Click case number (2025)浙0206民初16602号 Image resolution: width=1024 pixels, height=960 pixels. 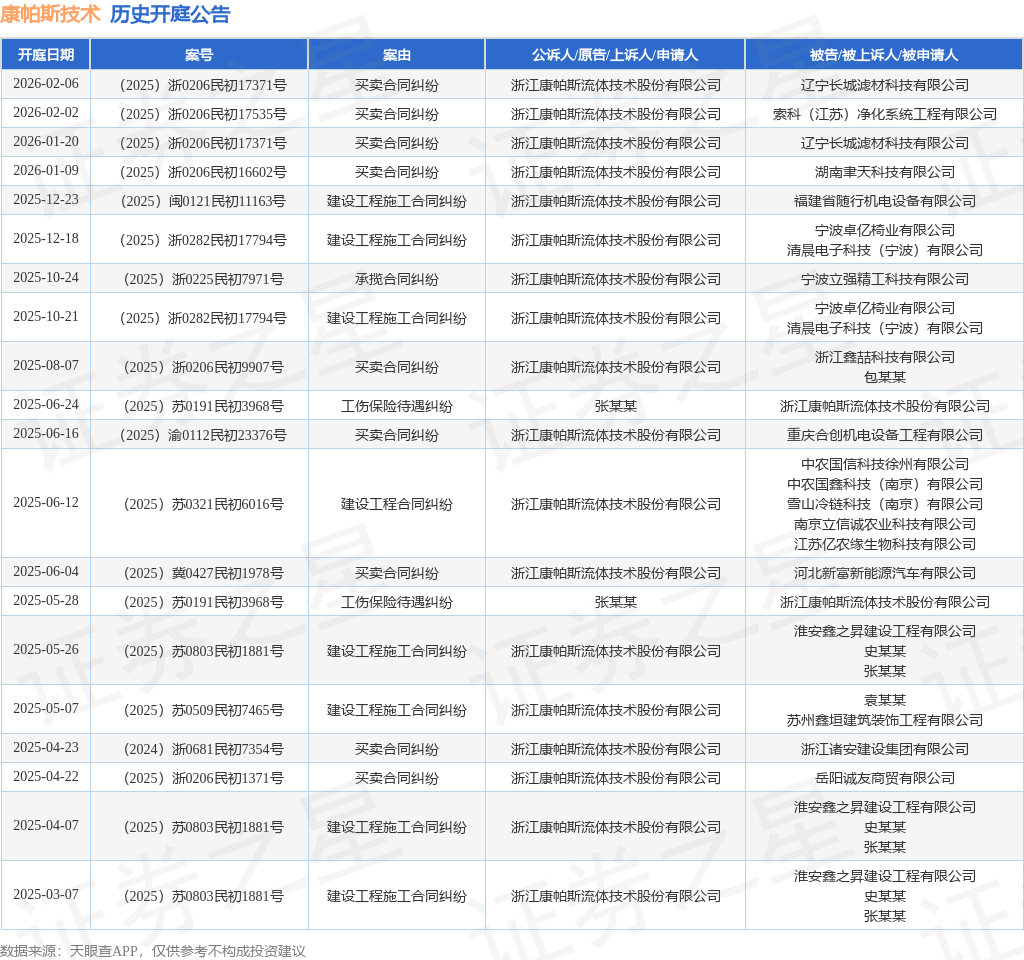click(203, 172)
